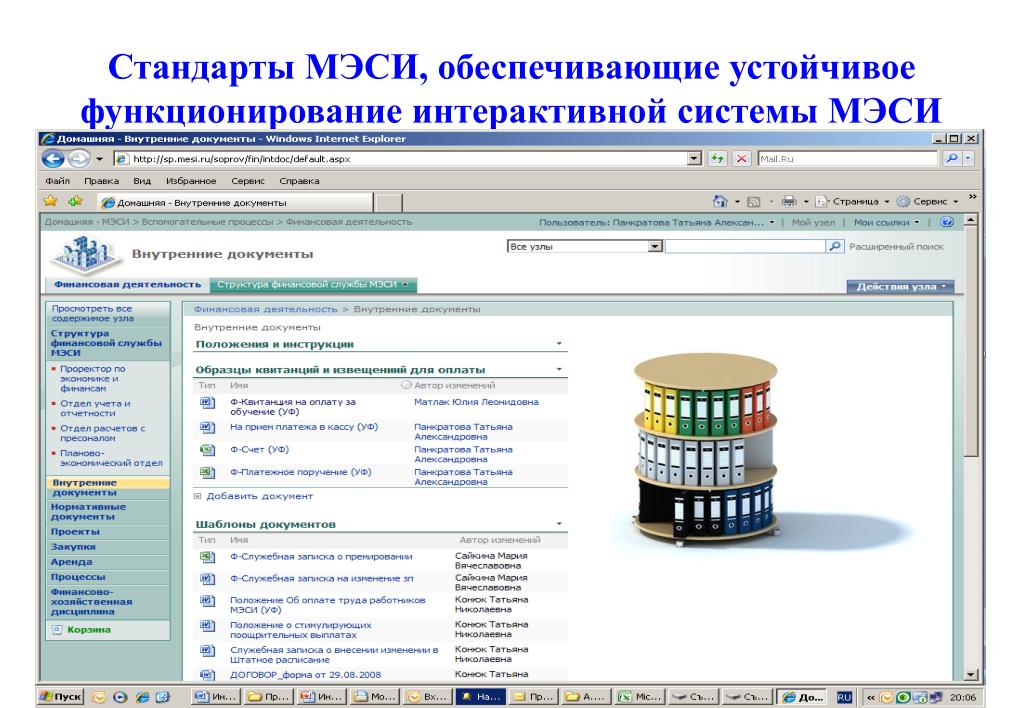Expand the Действия узла menu
Viewport: 1023px width, 708px height.
(x=900, y=286)
